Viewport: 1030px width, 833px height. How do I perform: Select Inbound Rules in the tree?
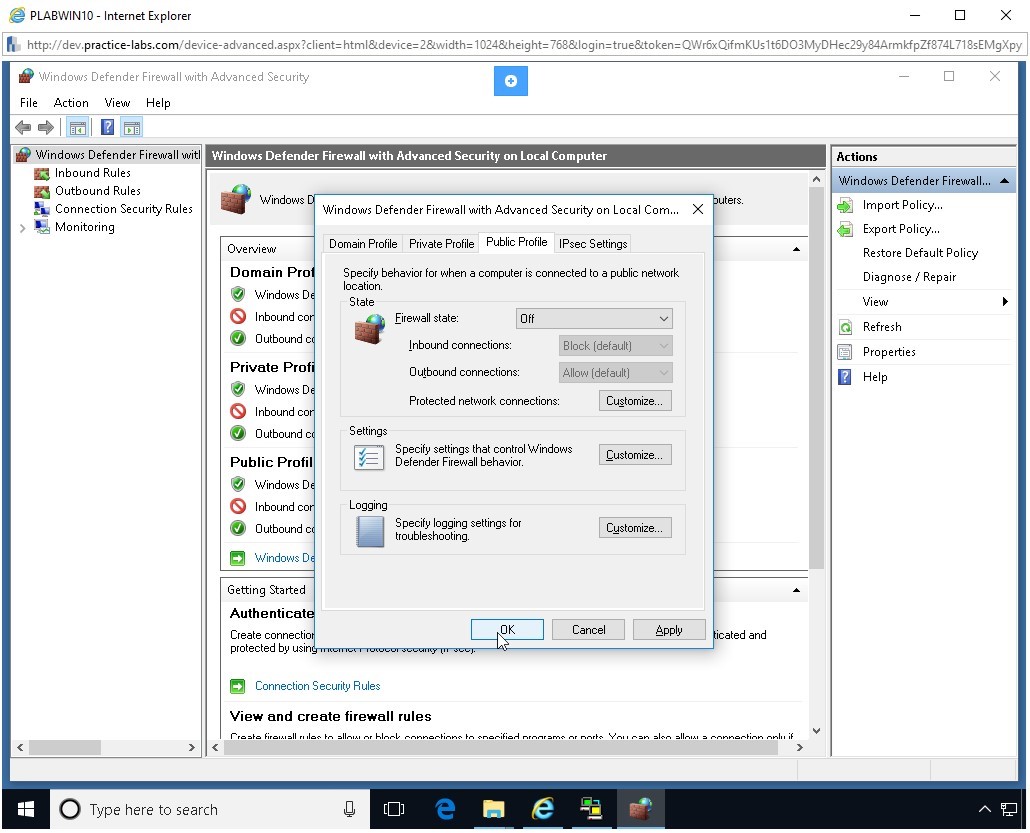coord(92,173)
